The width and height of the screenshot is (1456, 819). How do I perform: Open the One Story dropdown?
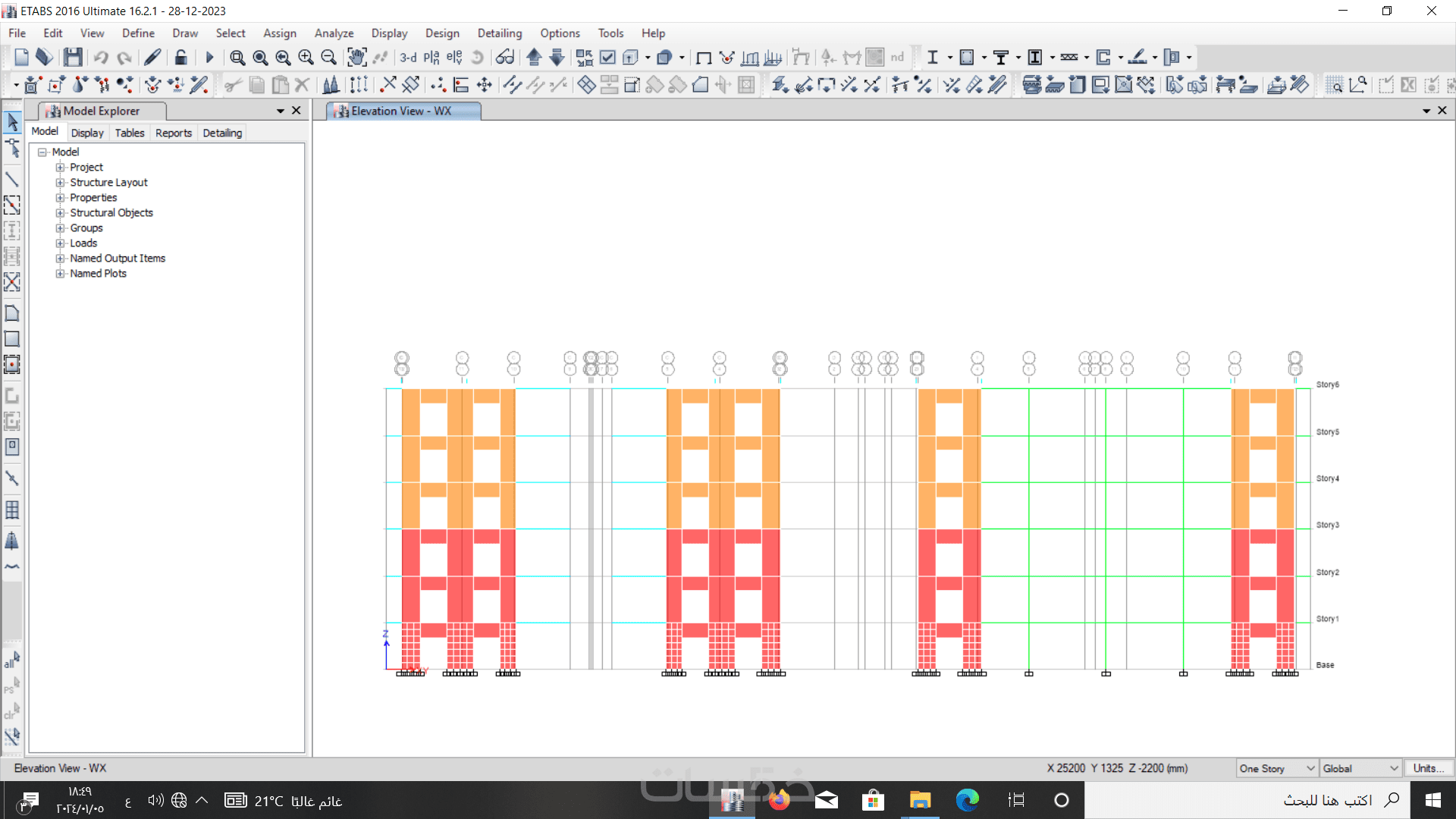[1277, 768]
